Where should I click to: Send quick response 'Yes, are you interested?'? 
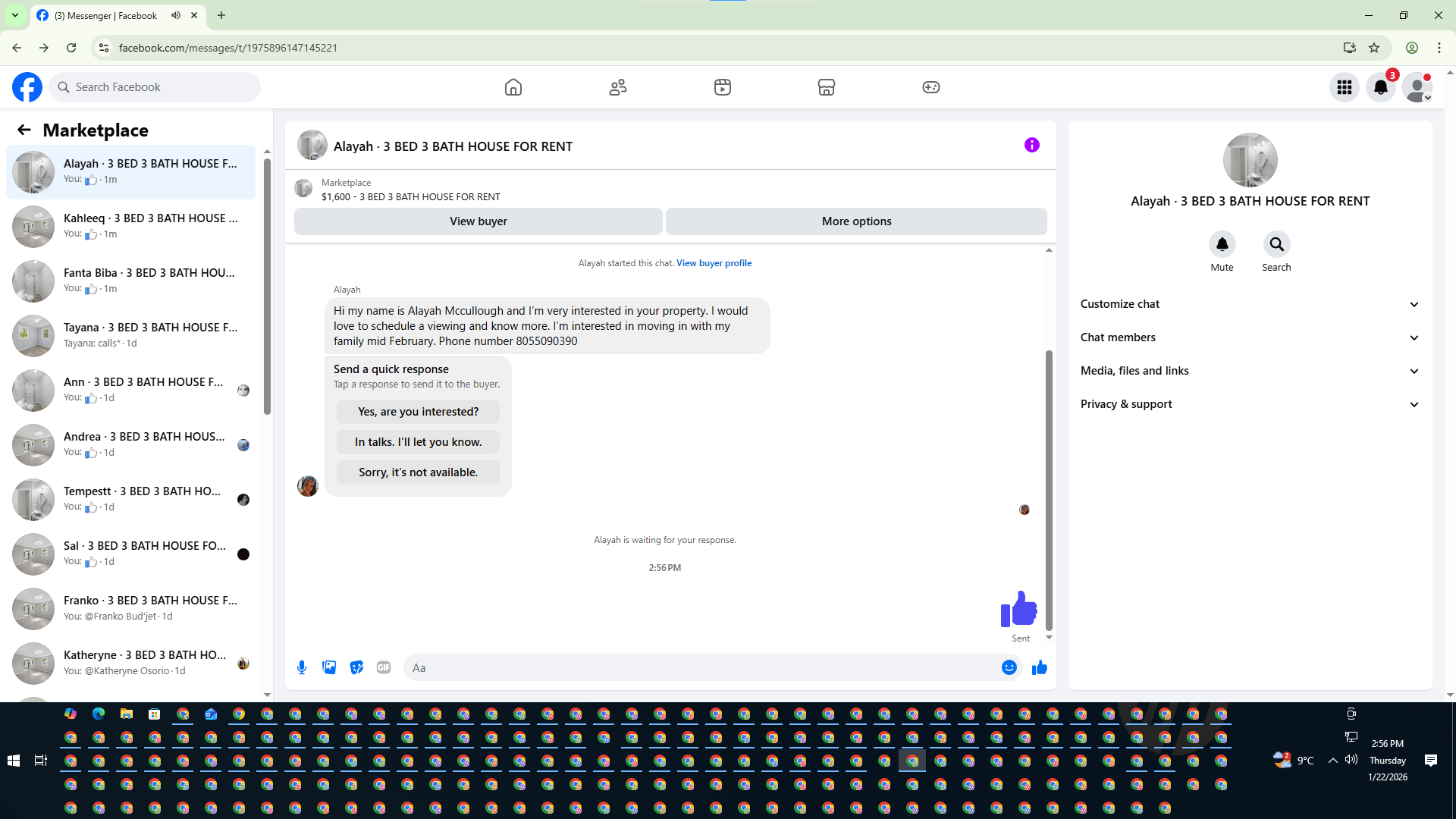pos(419,412)
